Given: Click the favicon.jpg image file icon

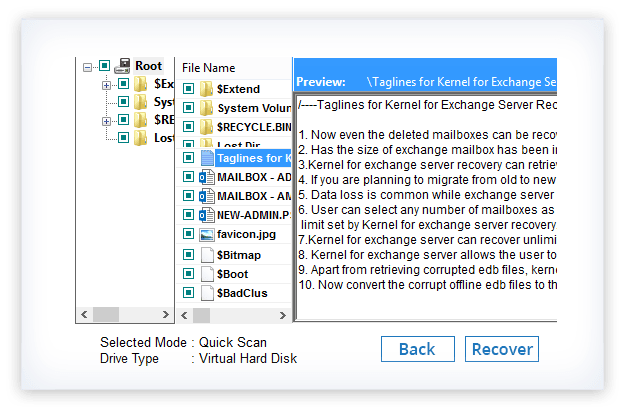Looking at the screenshot, I should [x=207, y=234].
